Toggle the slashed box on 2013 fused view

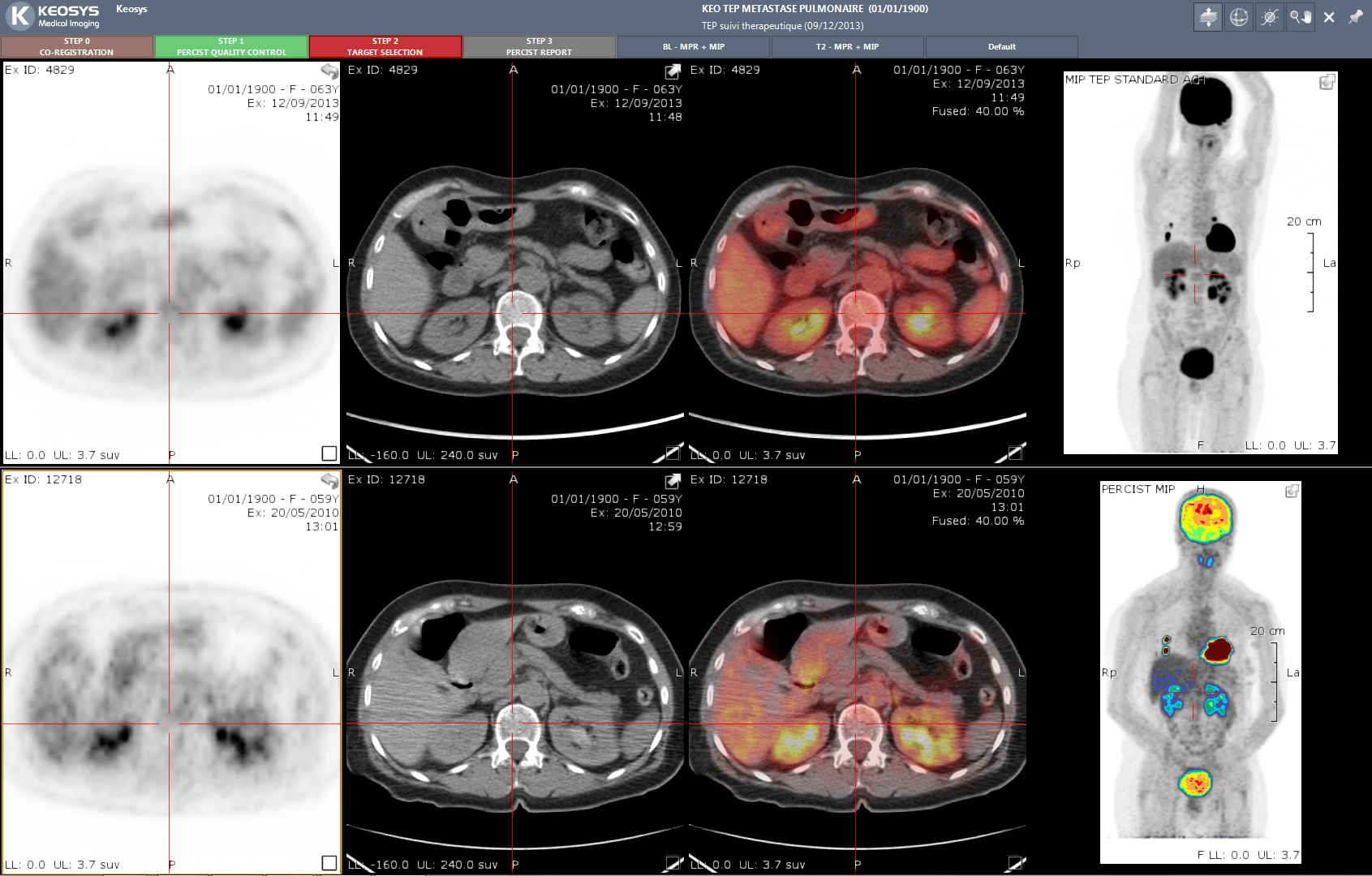[x=1015, y=453]
